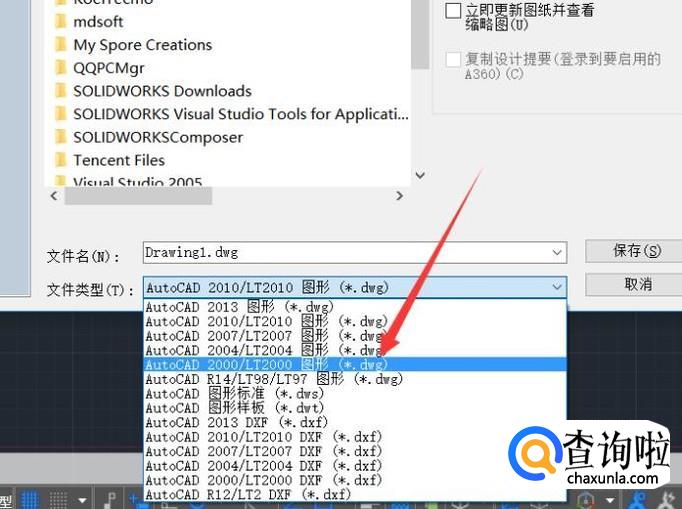Select highlighted AutoCAD 2000/LT2000 图形 (*.dwg)

355,365
